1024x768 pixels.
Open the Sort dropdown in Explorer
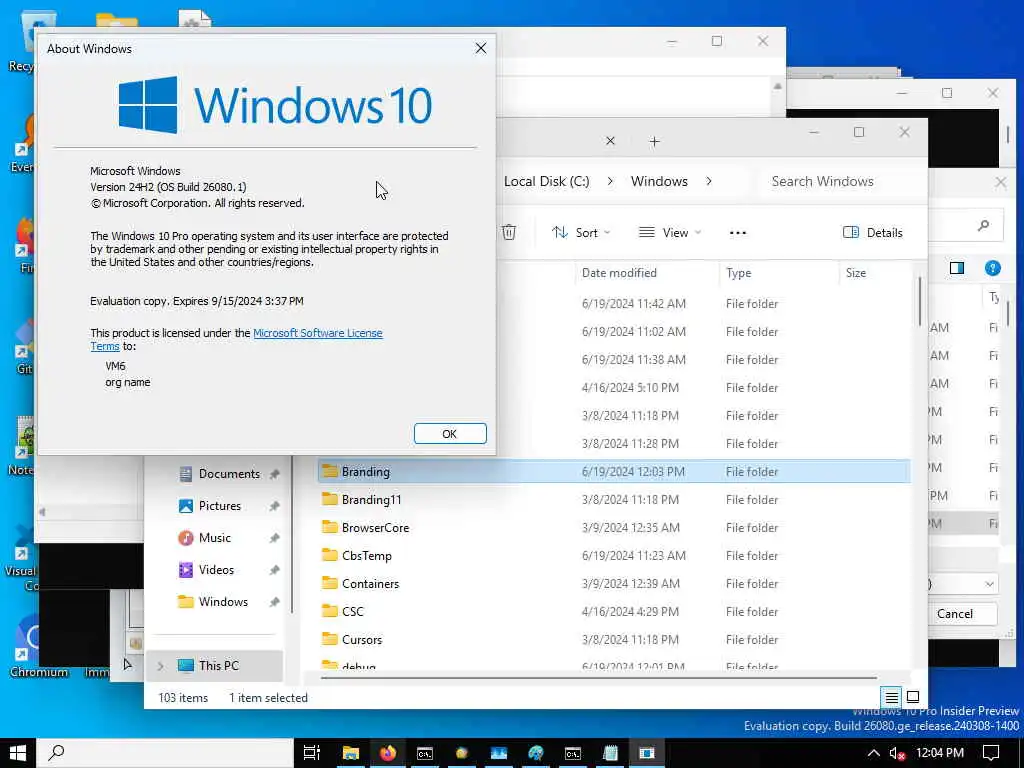(x=581, y=232)
